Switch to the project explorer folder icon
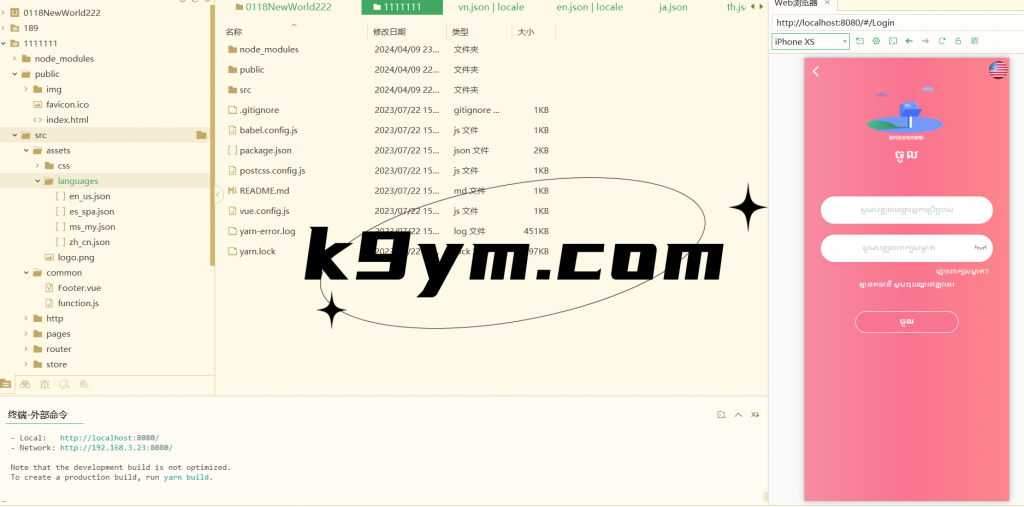The height and width of the screenshot is (507, 1024). pyautogui.click(x=5, y=384)
